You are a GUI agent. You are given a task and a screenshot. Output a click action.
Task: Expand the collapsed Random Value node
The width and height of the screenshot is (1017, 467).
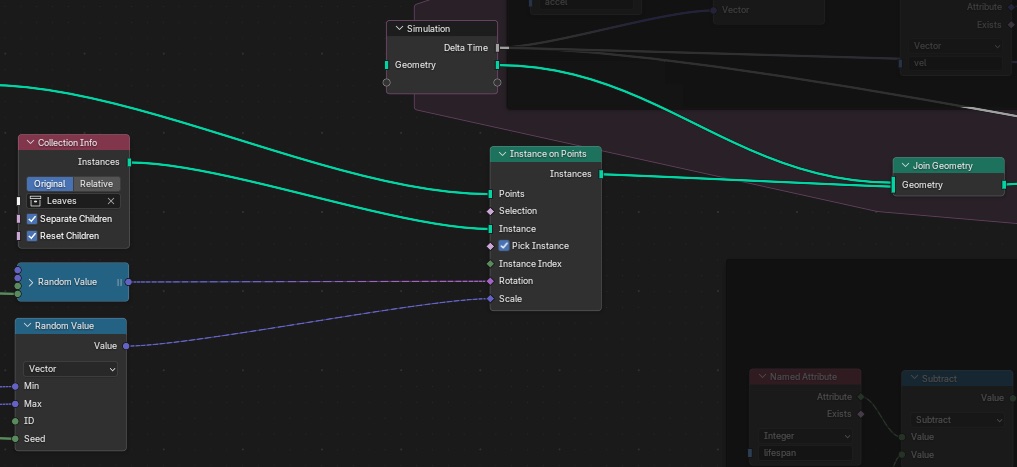click(30, 282)
